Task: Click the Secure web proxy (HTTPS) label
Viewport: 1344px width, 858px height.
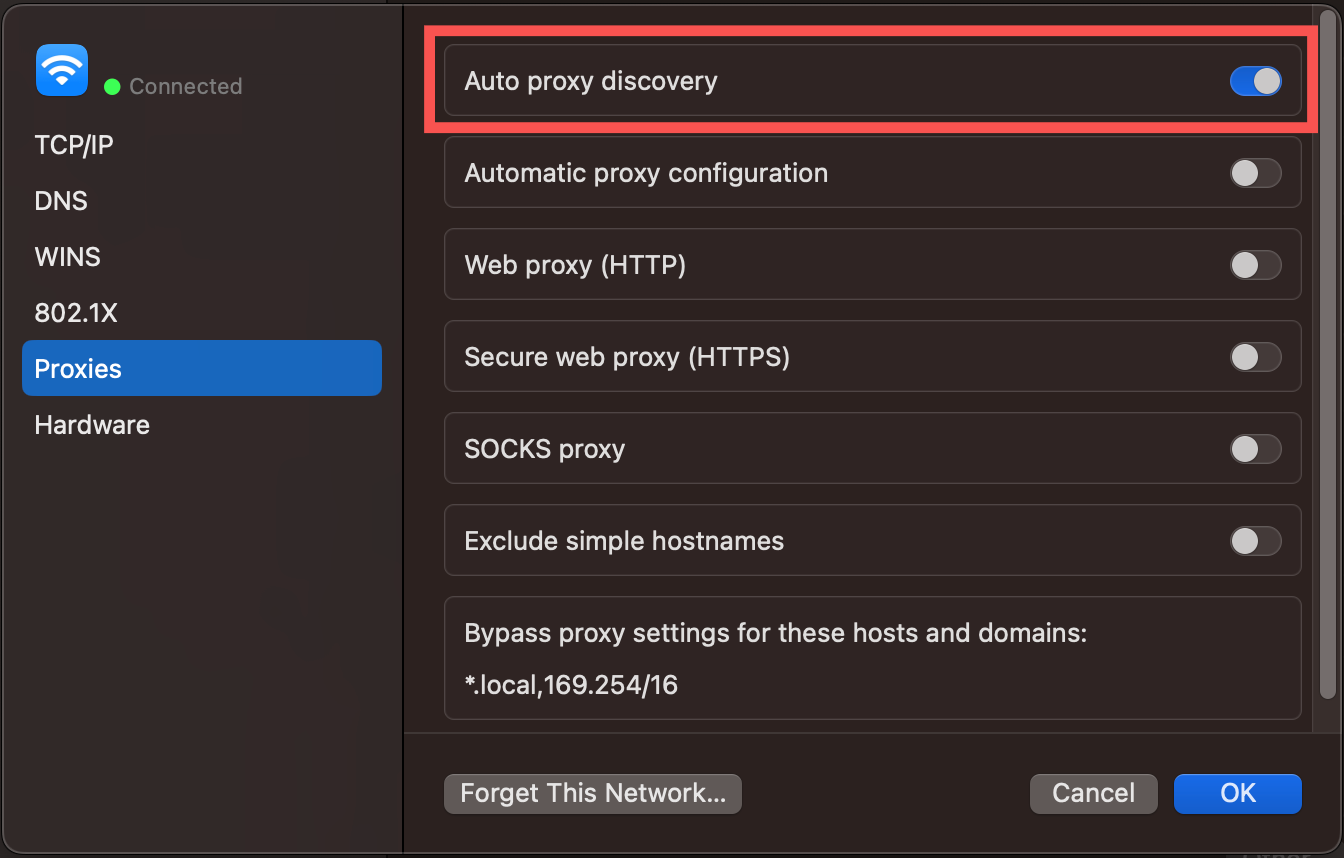Action: click(627, 358)
